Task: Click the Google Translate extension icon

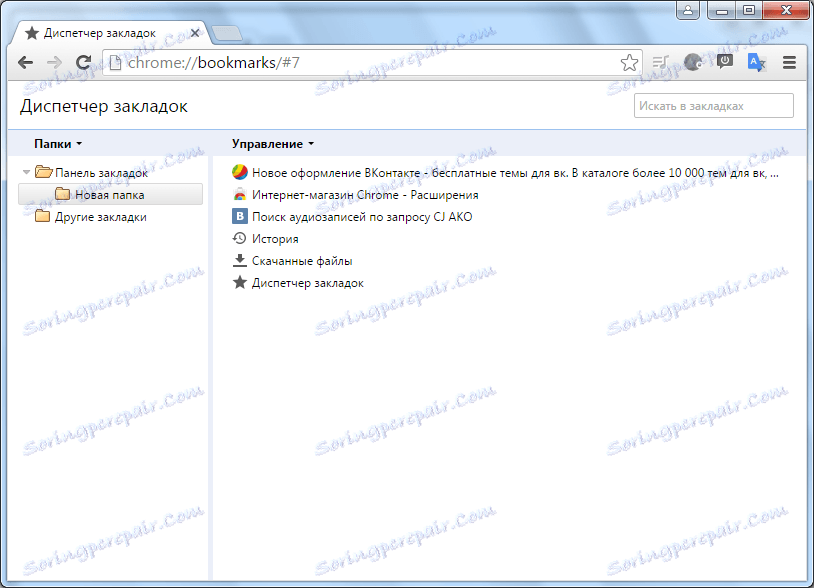Action: tap(756, 63)
